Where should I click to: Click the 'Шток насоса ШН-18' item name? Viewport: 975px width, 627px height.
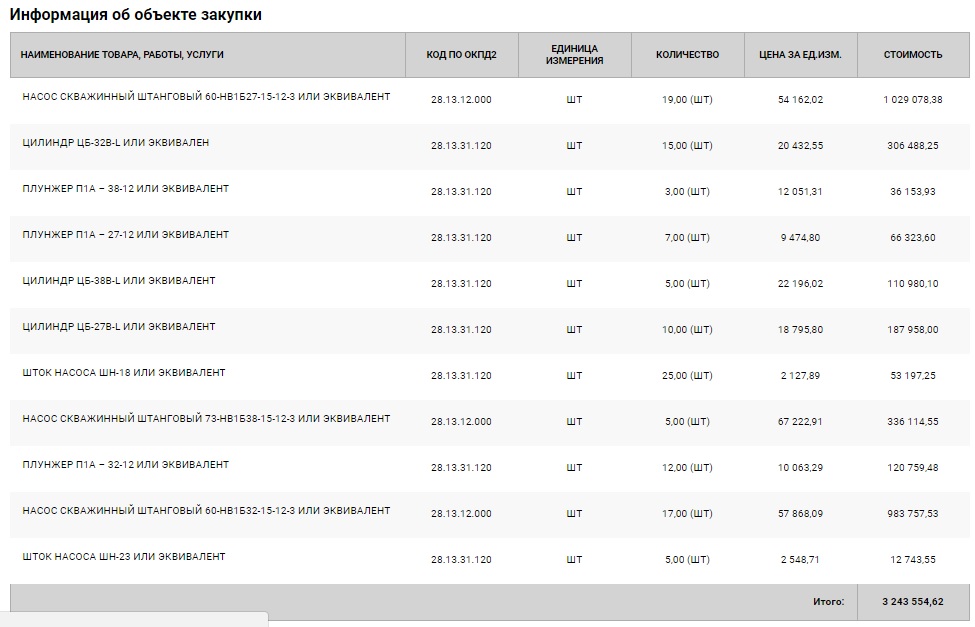point(123,373)
